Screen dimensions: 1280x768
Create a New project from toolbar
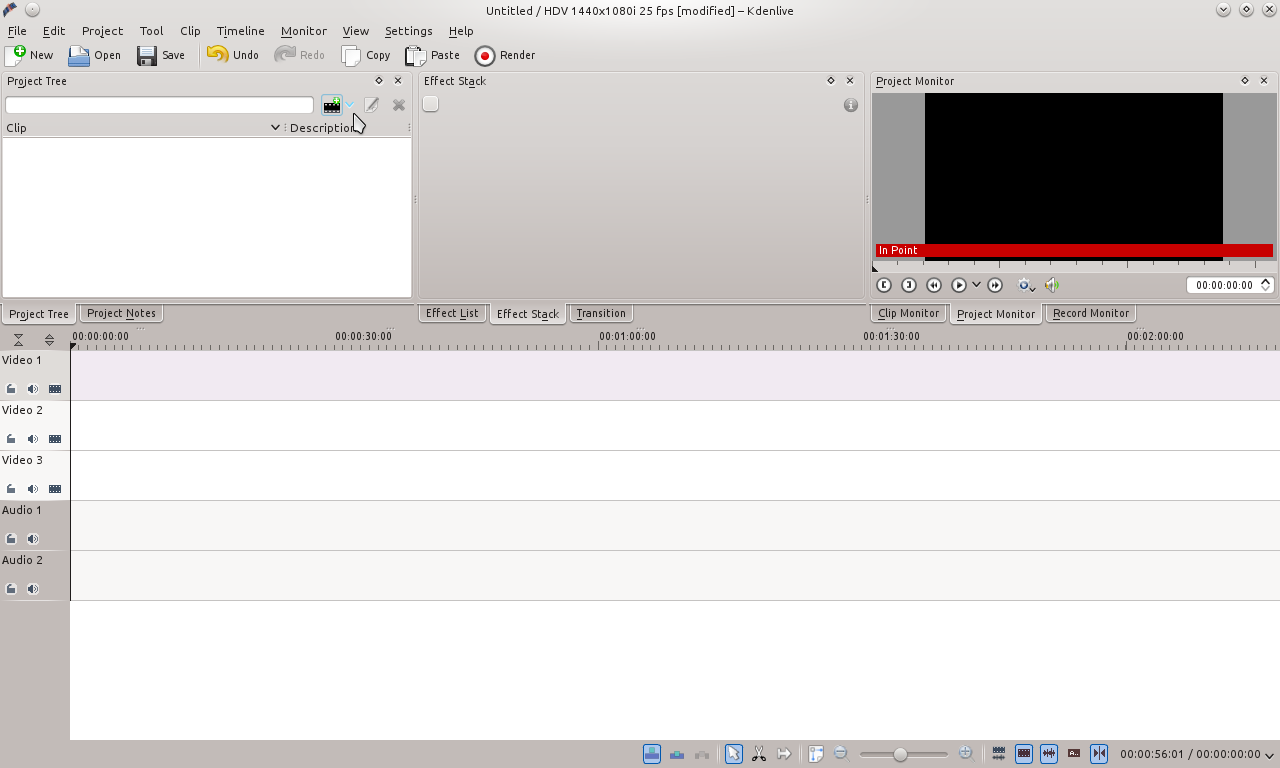(x=30, y=55)
